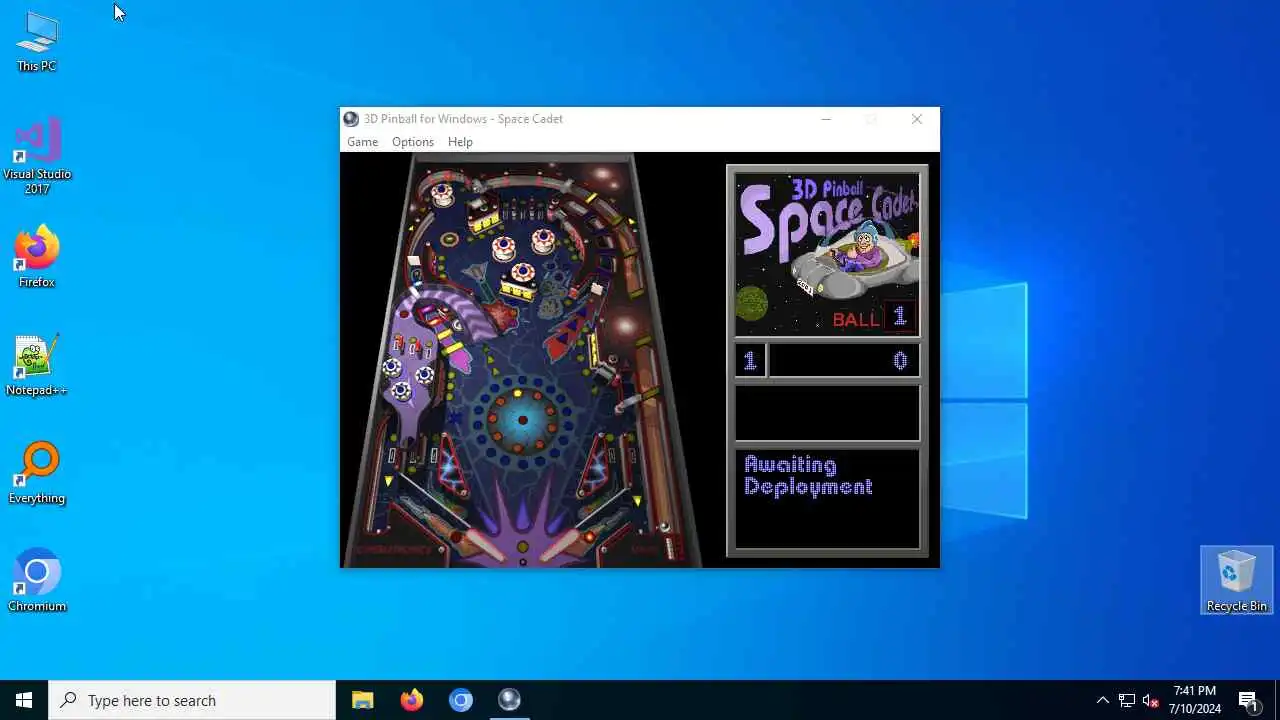
Task: Click the Type here to search box
Action: (192, 700)
